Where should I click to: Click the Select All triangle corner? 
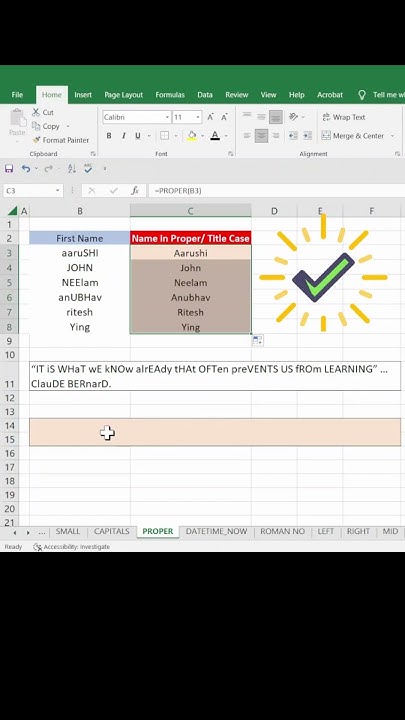(12, 211)
